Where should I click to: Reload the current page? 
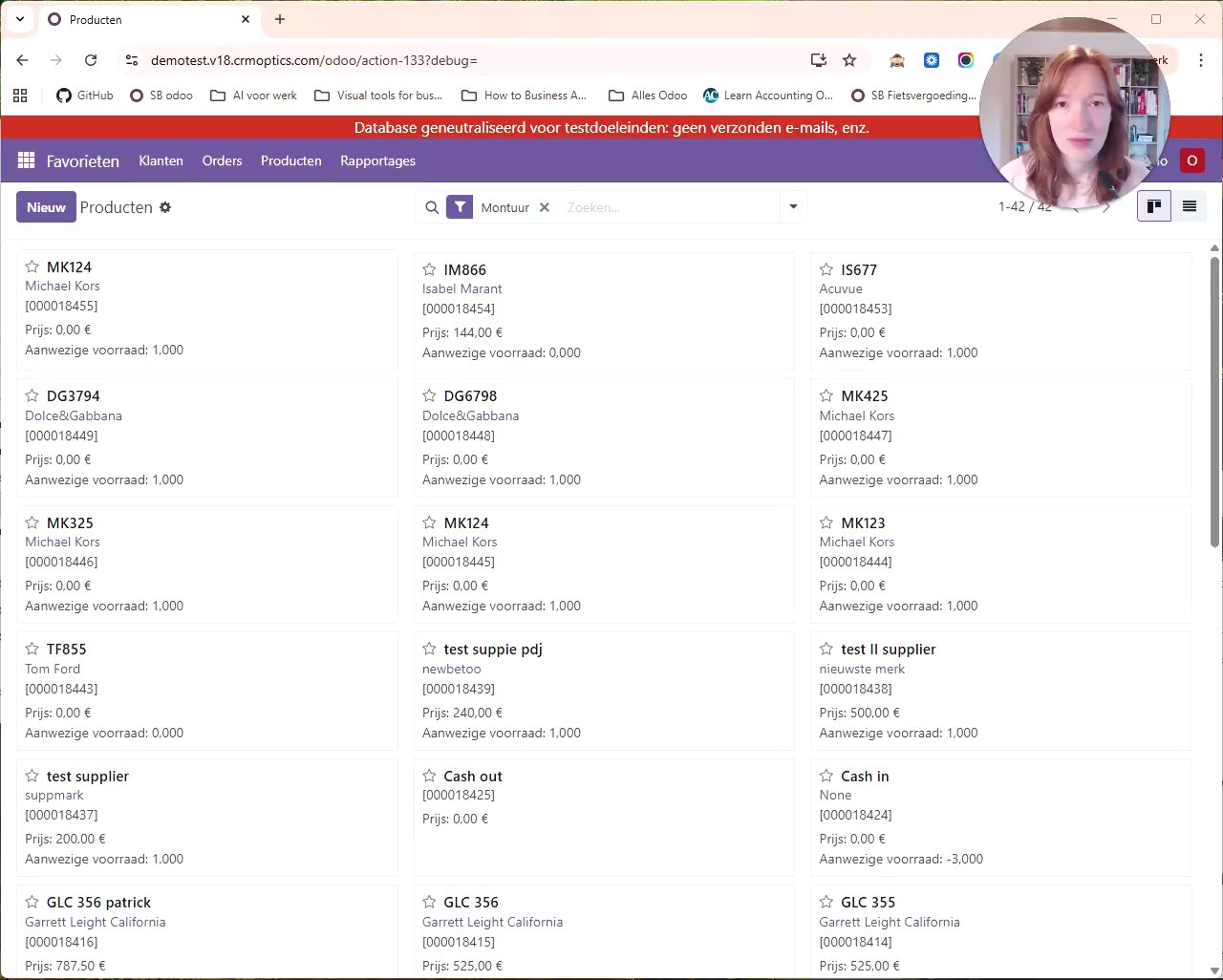tap(91, 60)
